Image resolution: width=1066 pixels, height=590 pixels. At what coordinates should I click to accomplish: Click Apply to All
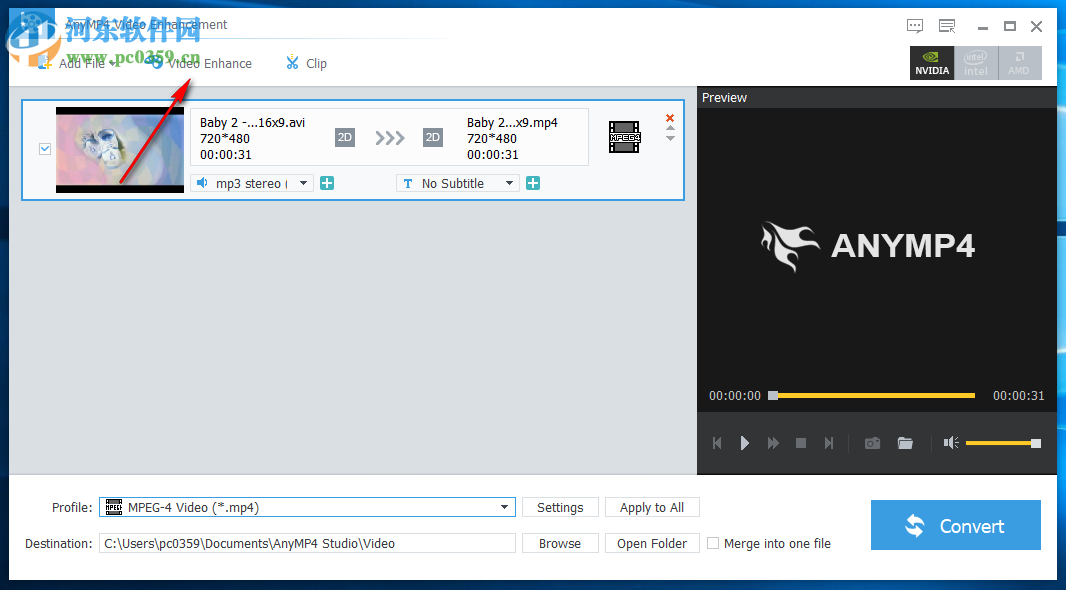click(x=652, y=507)
